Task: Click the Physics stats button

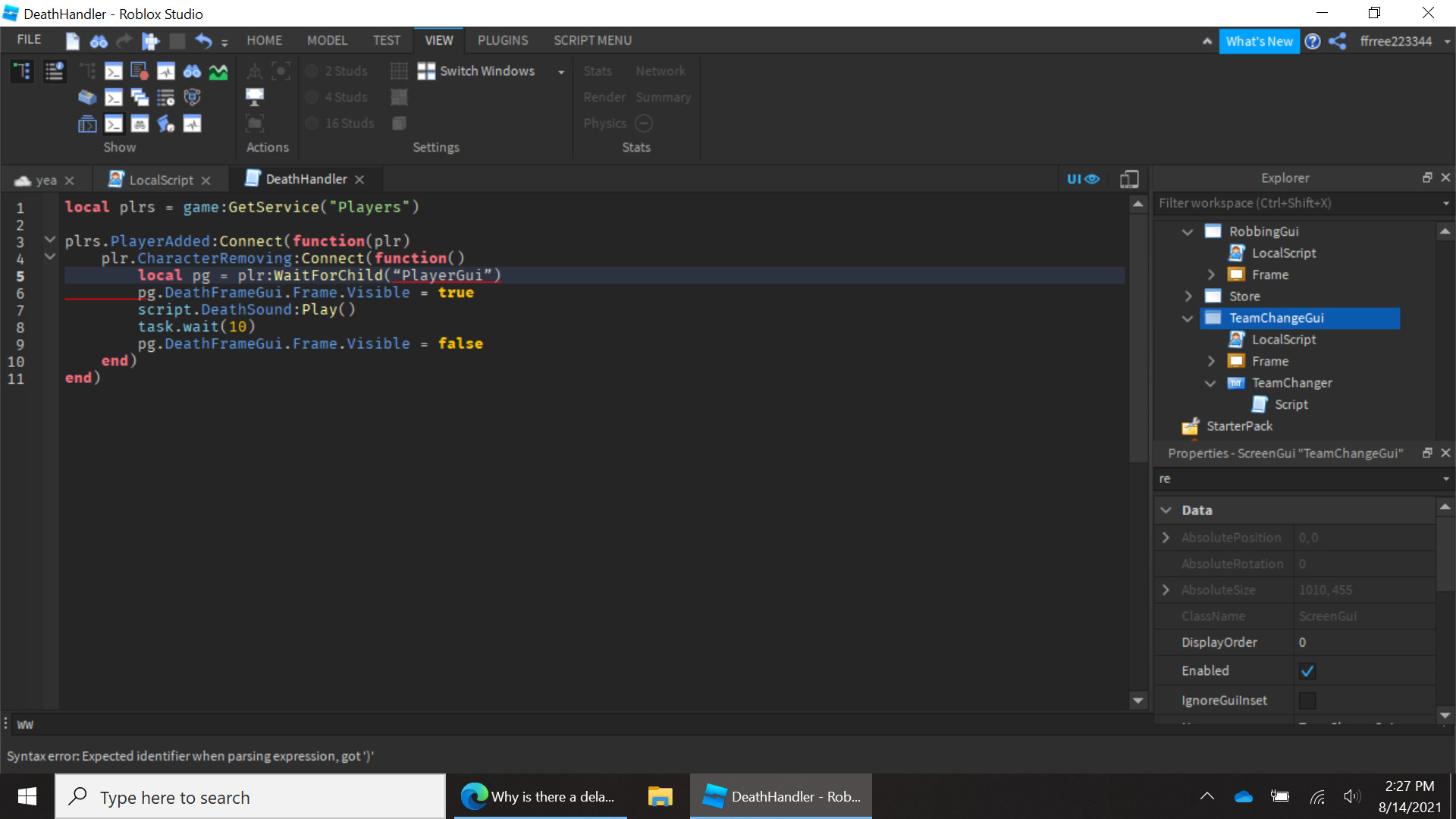Action: (x=604, y=123)
